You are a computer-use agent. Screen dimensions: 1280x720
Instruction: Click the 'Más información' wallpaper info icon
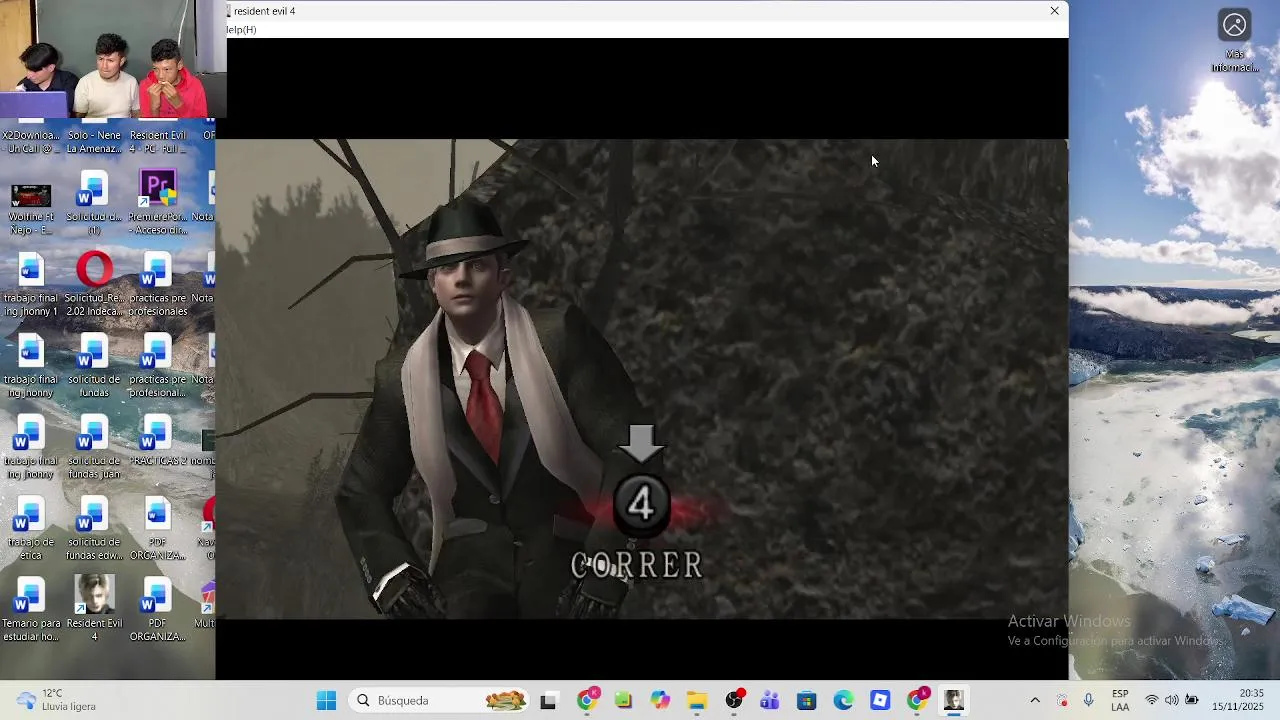(x=1235, y=41)
